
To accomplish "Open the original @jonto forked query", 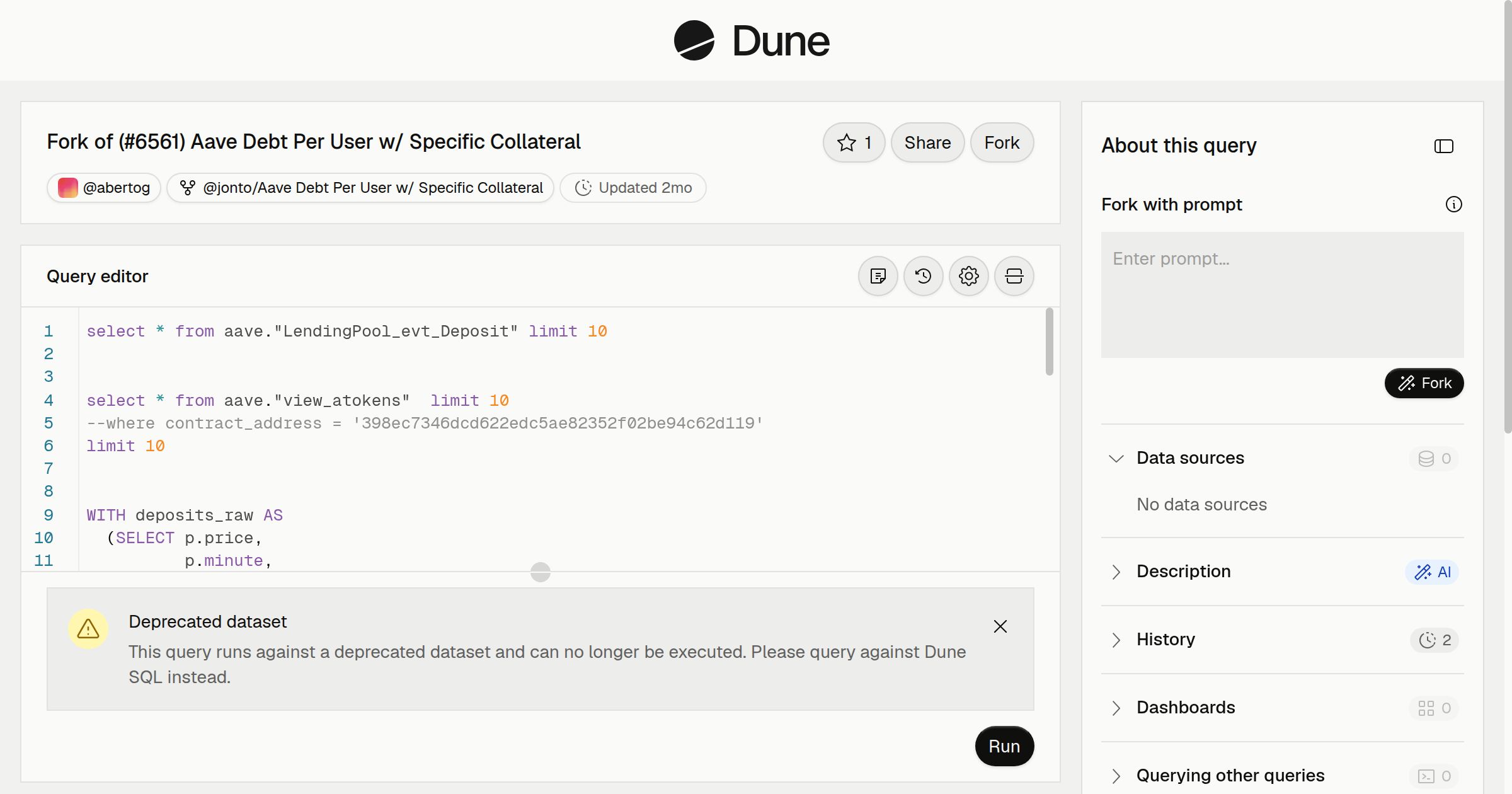I will [360, 188].
